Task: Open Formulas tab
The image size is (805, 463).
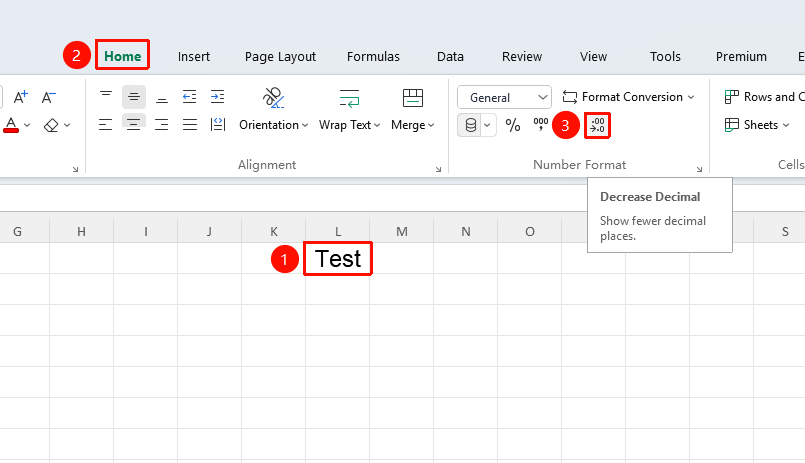Action: [x=373, y=56]
